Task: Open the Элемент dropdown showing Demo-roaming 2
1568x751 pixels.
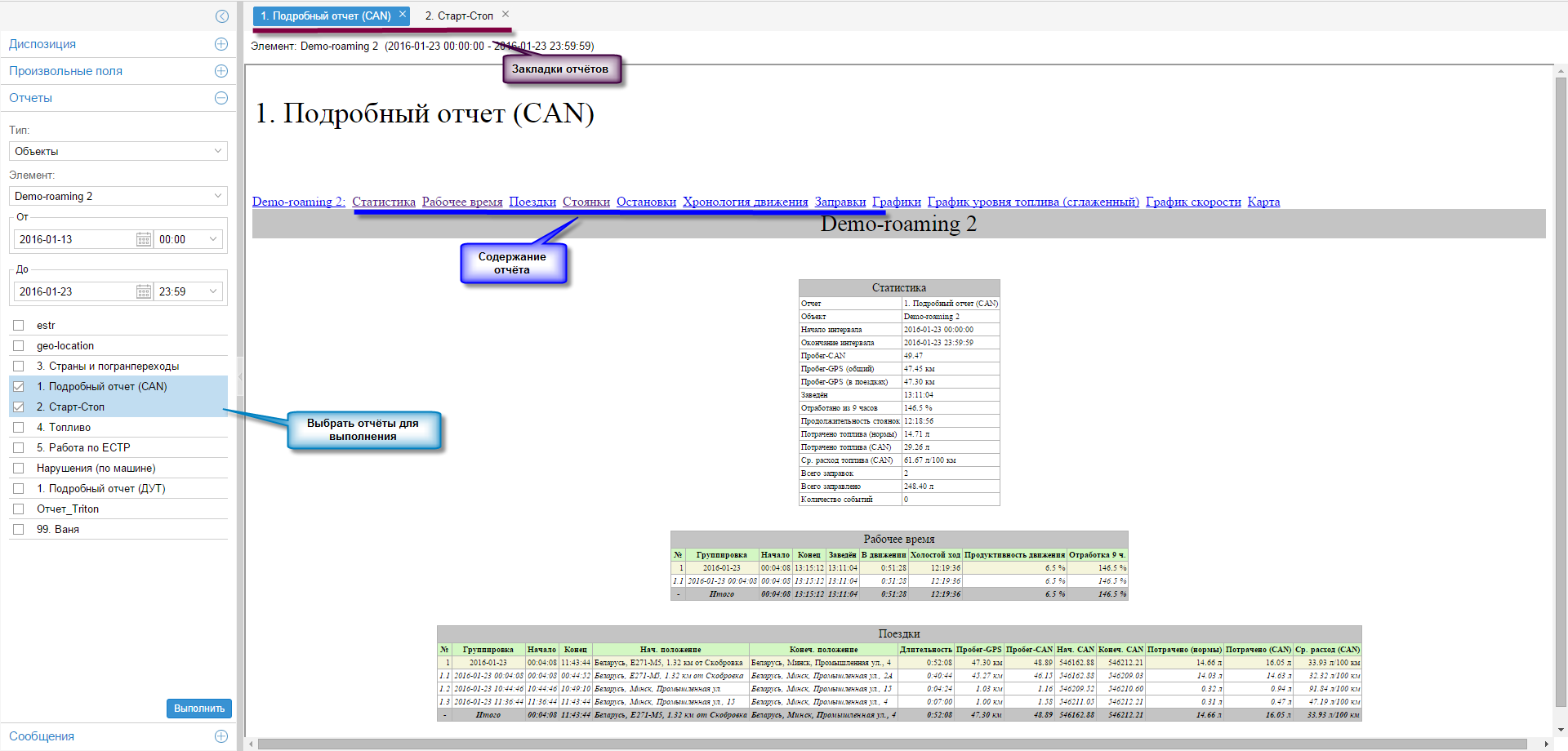Action: pyautogui.click(x=118, y=196)
